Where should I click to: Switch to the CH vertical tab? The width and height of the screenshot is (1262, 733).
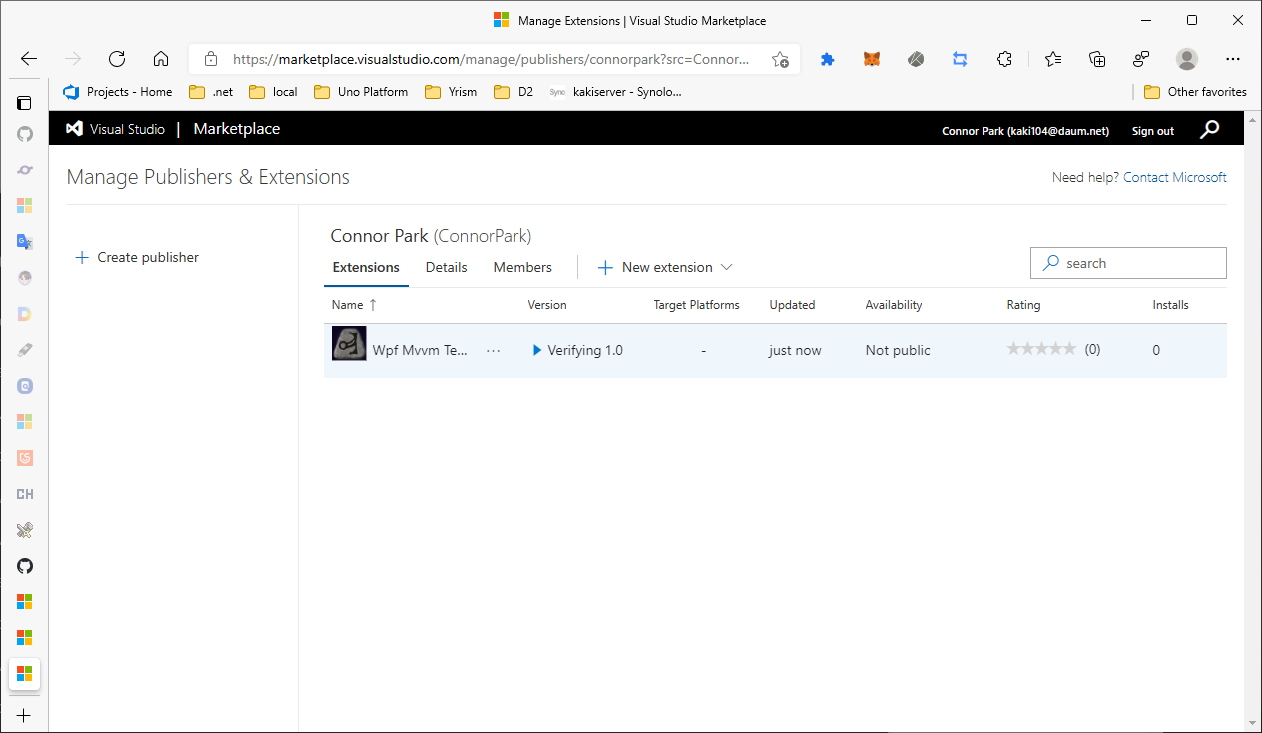25,494
